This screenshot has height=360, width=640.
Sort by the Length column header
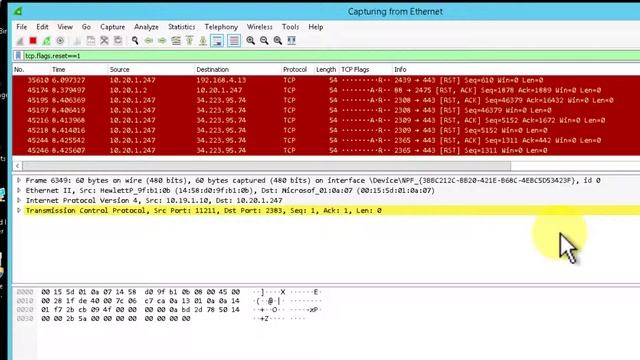pos(326,69)
